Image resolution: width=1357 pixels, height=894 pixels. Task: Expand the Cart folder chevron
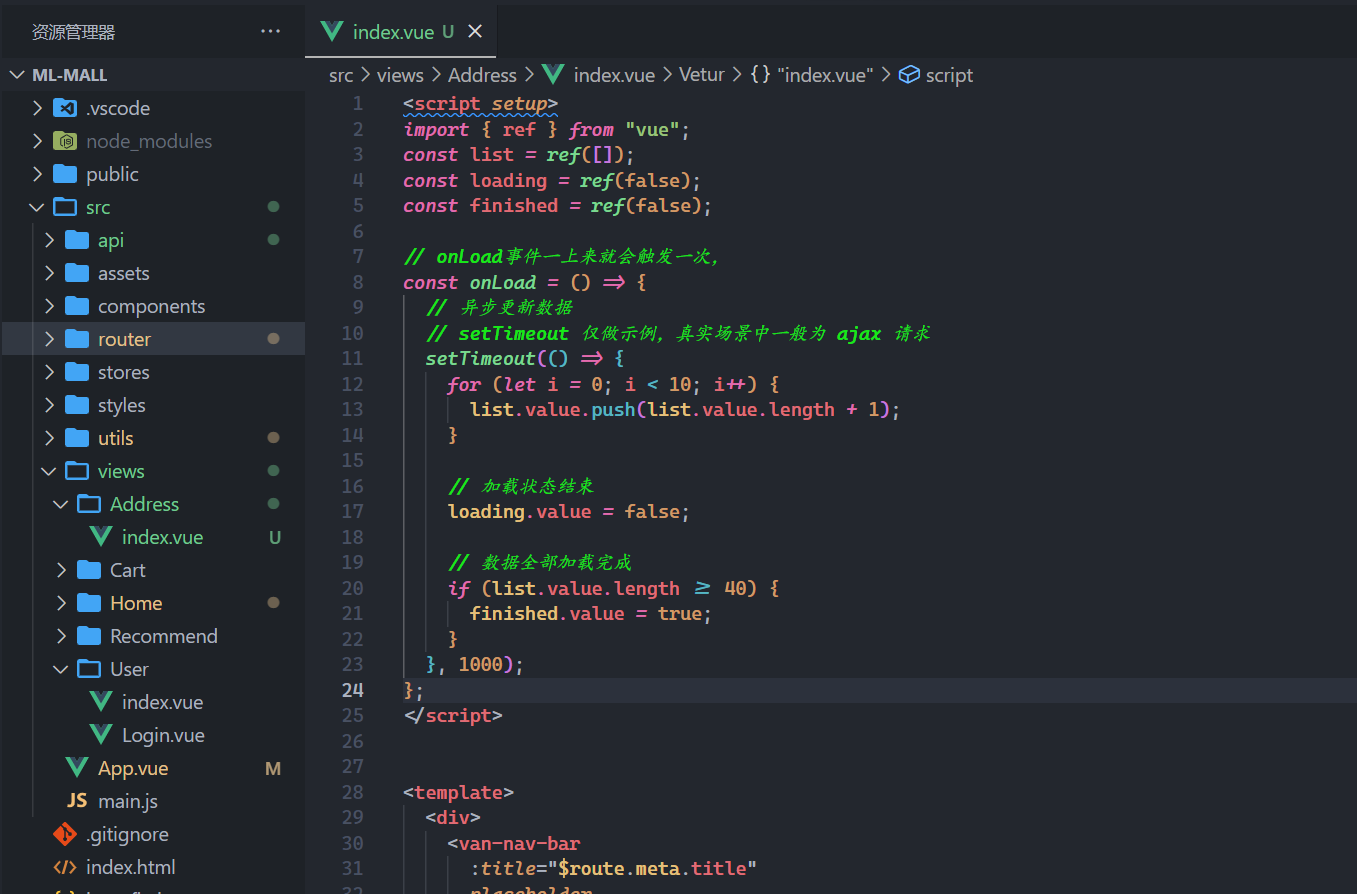click(x=61, y=570)
